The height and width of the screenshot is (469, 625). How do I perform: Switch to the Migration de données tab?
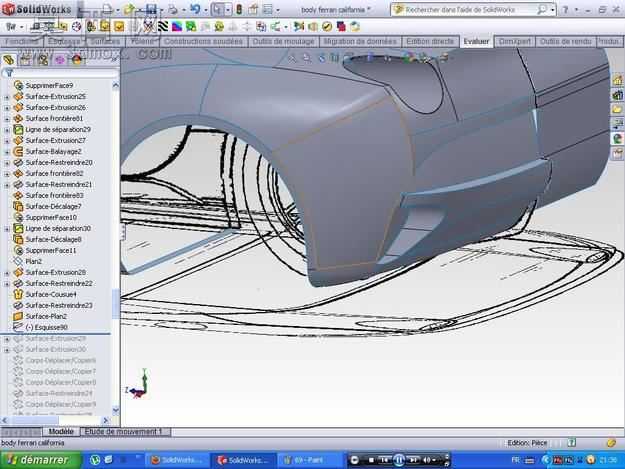pyautogui.click(x=360, y=41)
